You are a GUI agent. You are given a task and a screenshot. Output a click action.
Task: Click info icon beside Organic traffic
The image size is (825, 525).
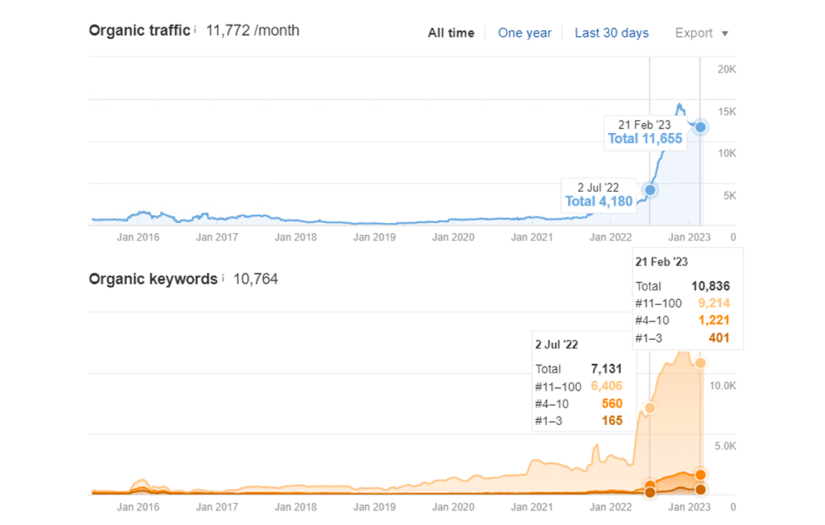click(195, 29)
